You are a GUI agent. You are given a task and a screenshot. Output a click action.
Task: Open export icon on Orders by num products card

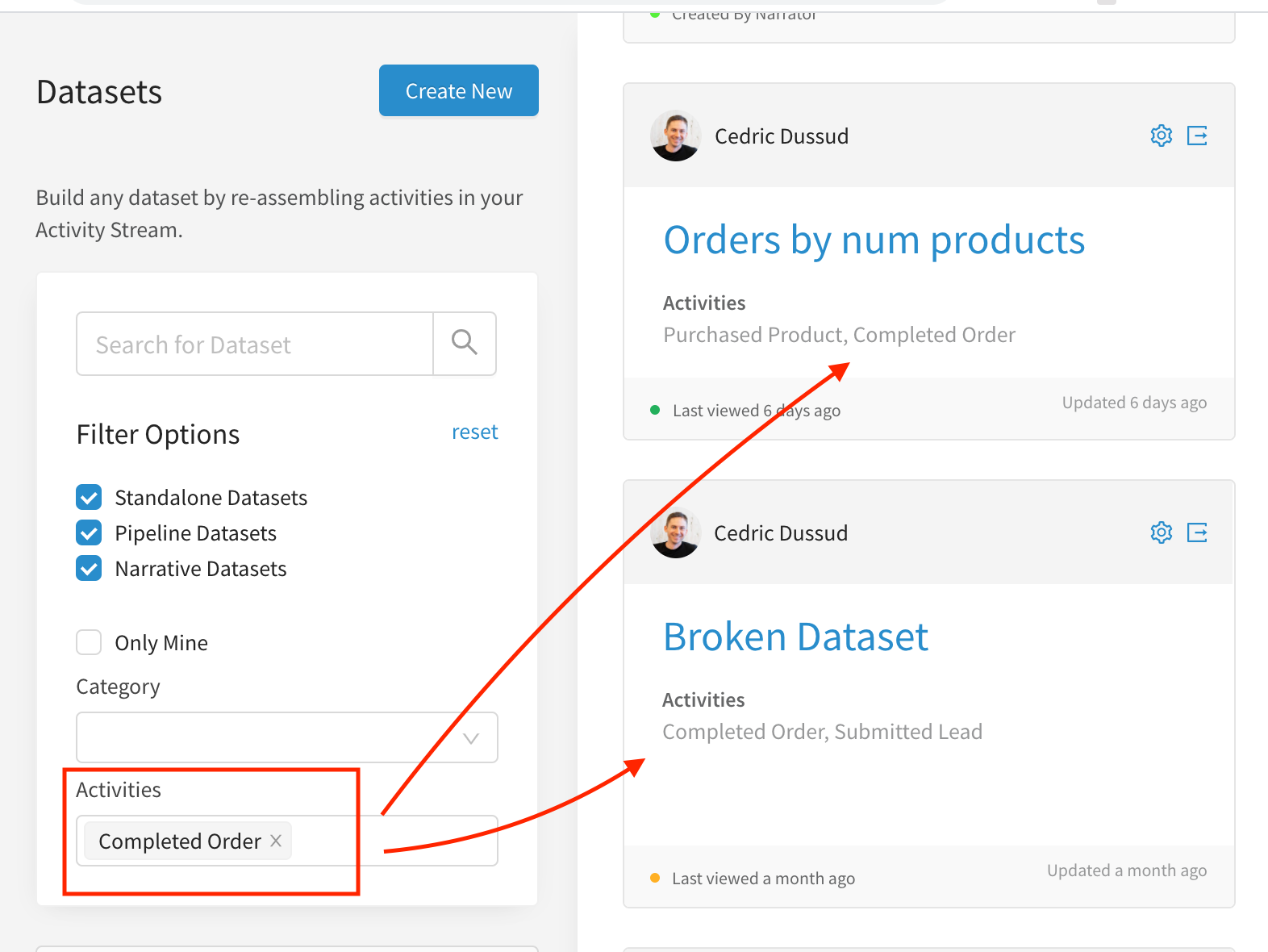coord(1197,136)
